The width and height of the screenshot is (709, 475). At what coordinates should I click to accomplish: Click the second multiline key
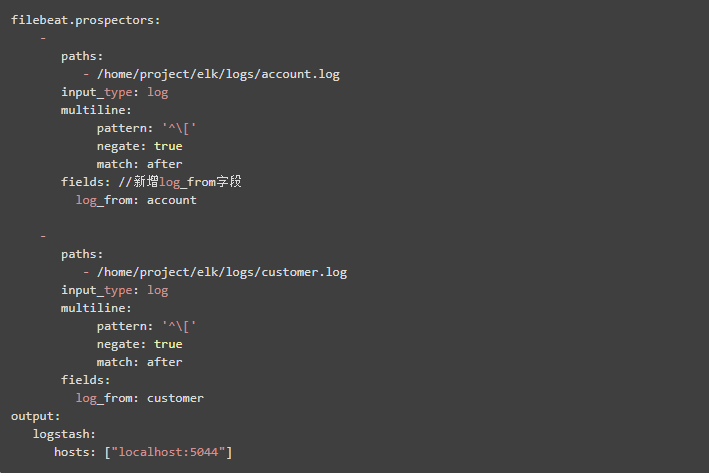tap(96, 308)
